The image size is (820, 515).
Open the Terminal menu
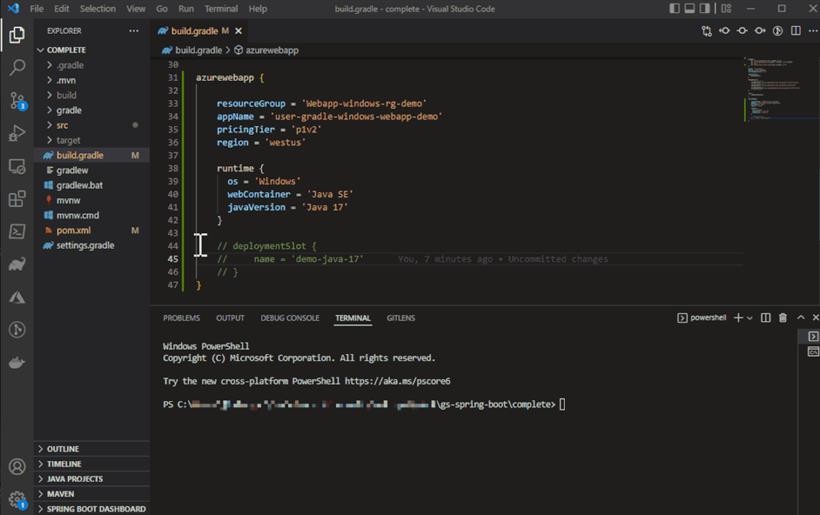221,9
